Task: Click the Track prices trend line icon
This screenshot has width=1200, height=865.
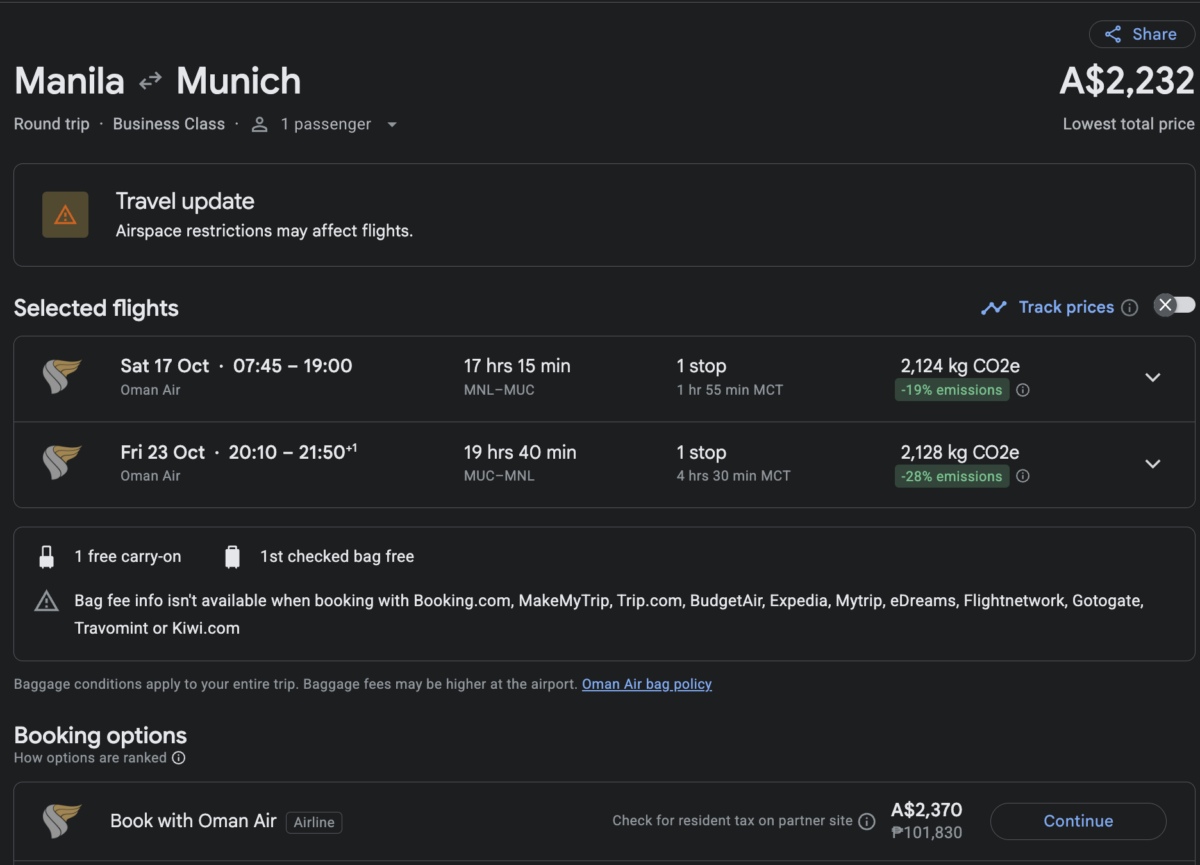Action: coord(994,308)
